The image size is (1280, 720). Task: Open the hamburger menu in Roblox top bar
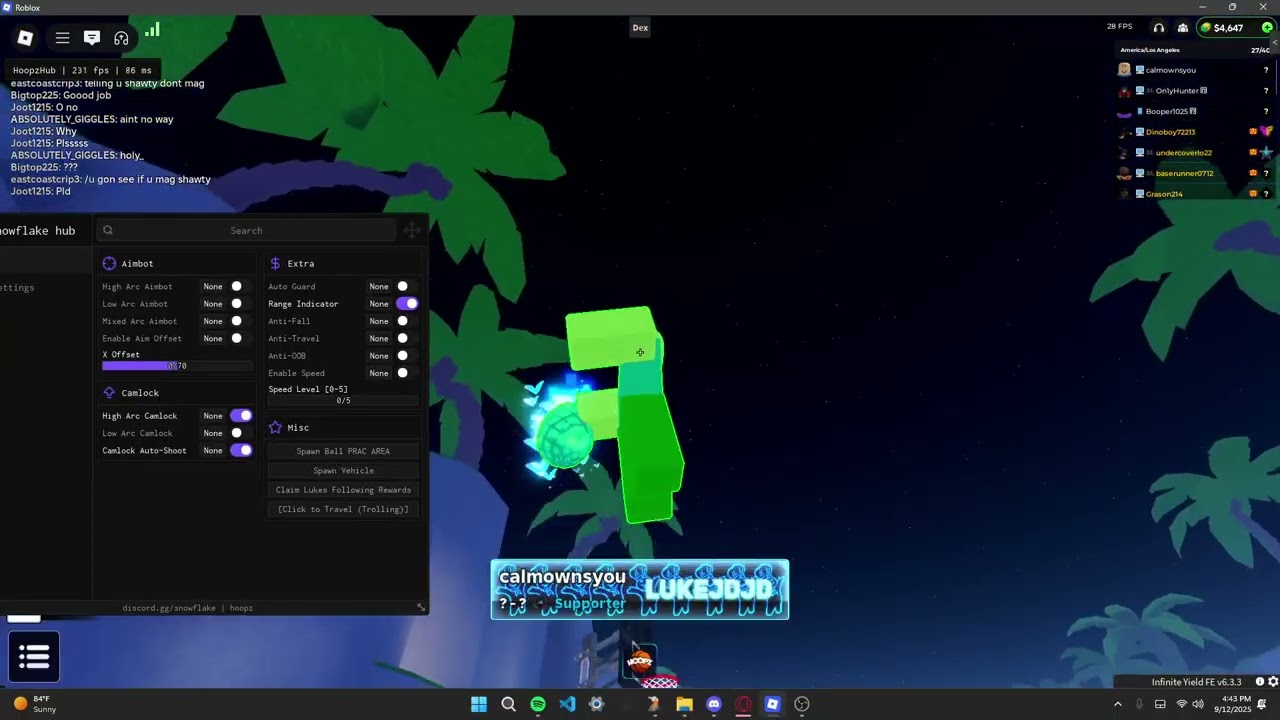[62, 38]
